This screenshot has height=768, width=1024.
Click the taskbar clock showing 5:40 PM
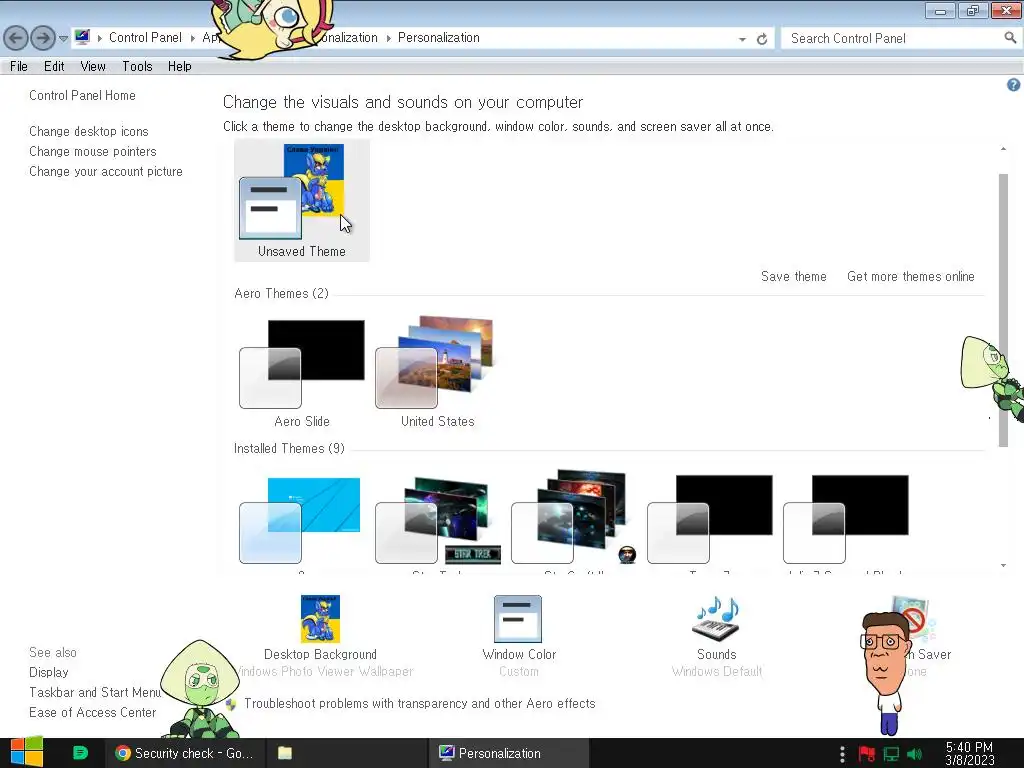pos(969,754)
